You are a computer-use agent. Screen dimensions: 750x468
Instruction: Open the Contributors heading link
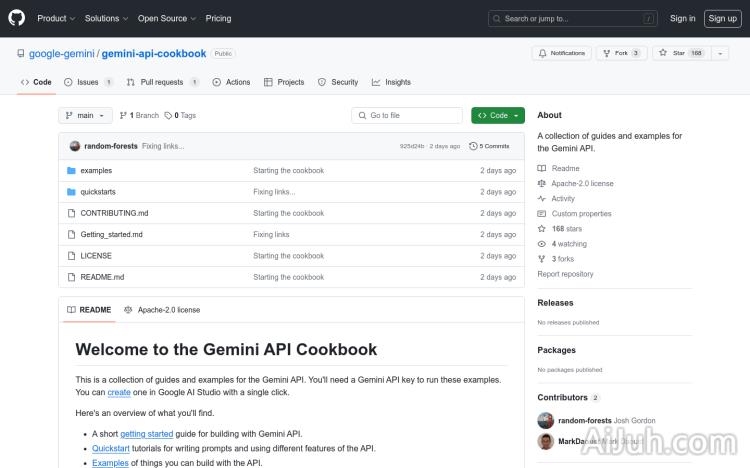[x=568, y=398]
